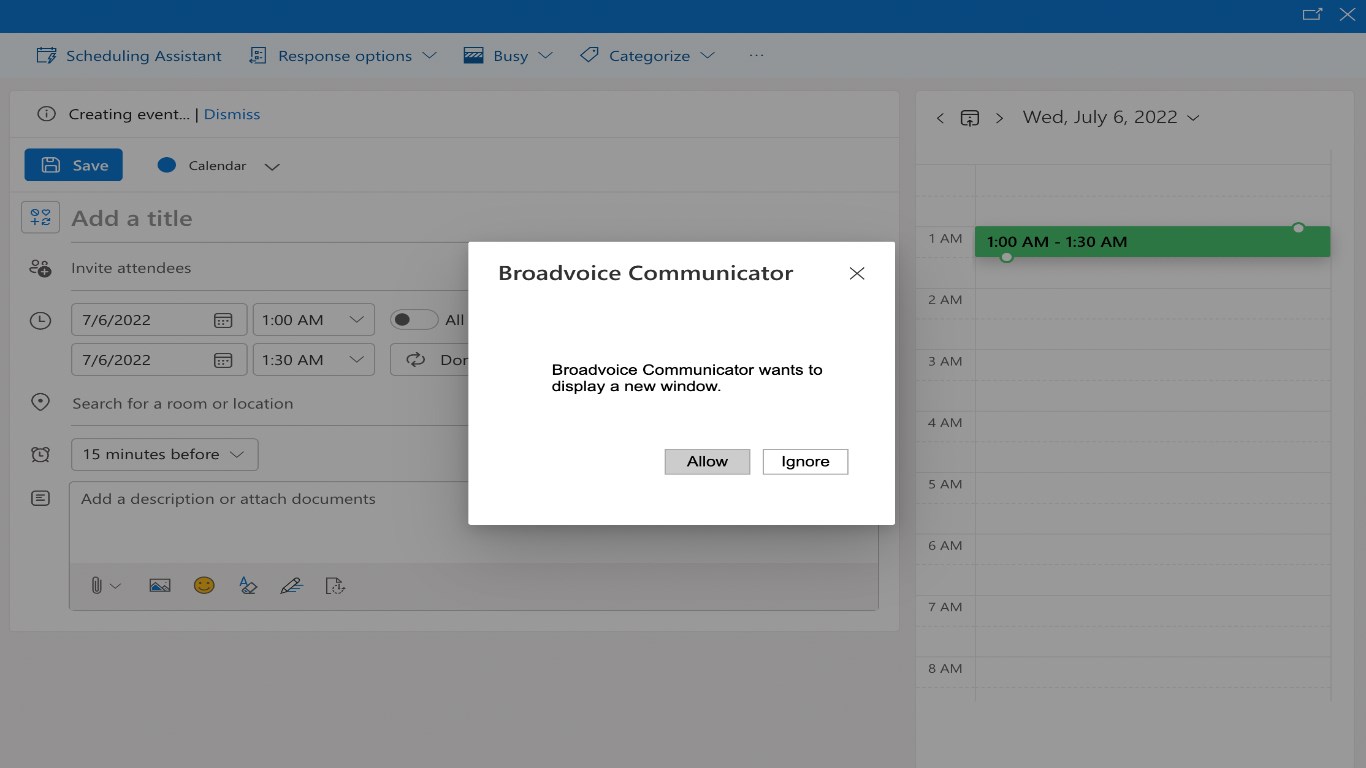Click the repeat recurrence icon
The height and width of the screenshot is (768, 1366).
point(415,360)
